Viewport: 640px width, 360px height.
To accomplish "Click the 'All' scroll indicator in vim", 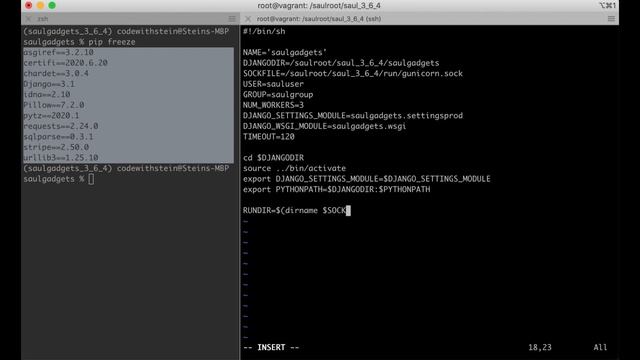I will click(x=600, y=347).
